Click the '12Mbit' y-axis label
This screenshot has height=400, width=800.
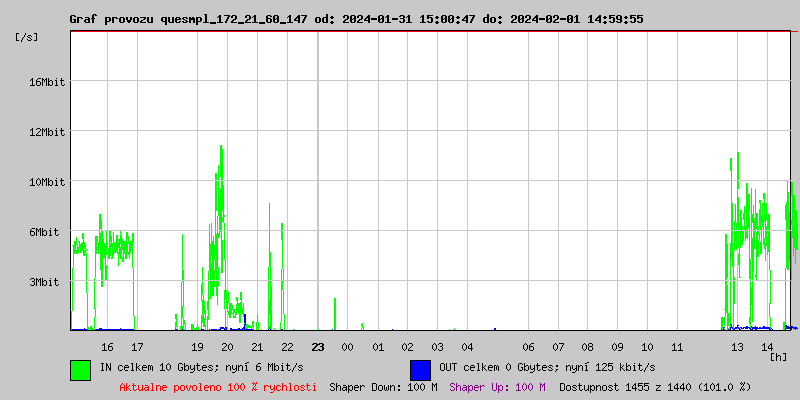47,133
